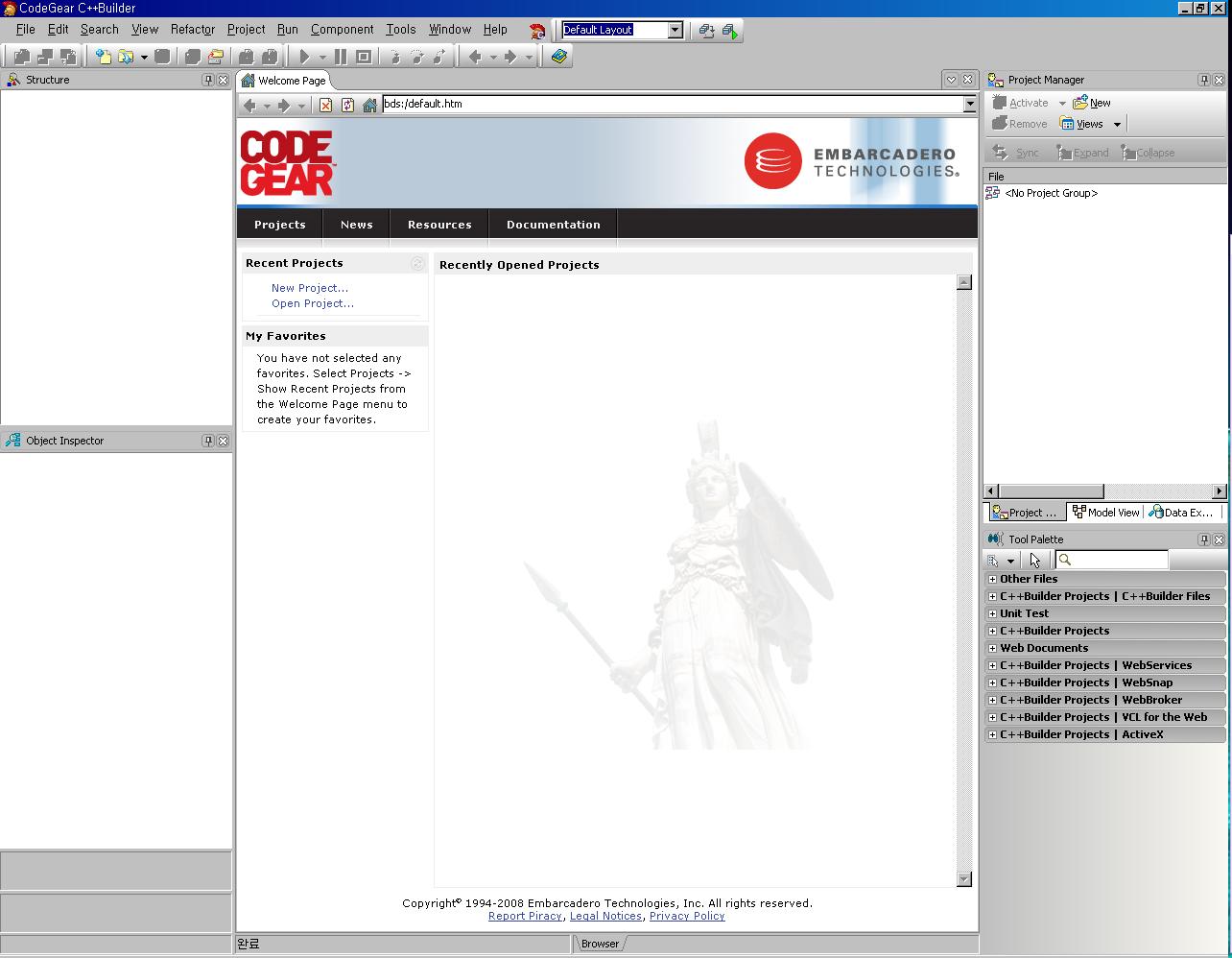1232x958 pixels.
Task: Open the Help contents book icon
Action: (559, 57)
